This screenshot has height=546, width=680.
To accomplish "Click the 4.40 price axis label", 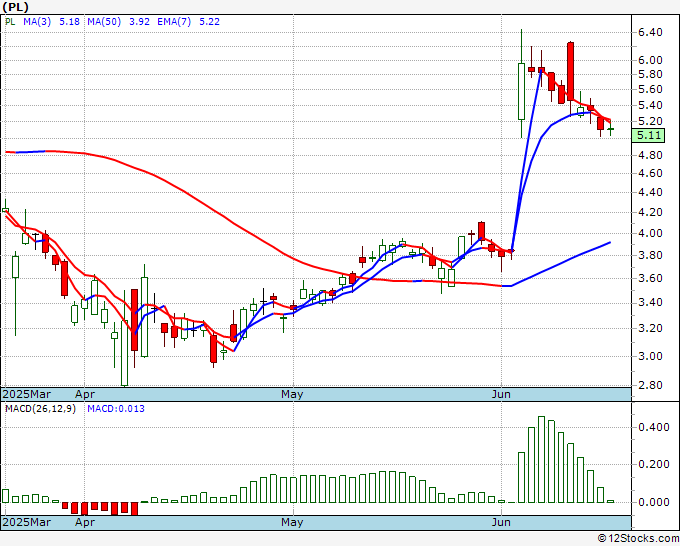I will click(x=650, y=192).
